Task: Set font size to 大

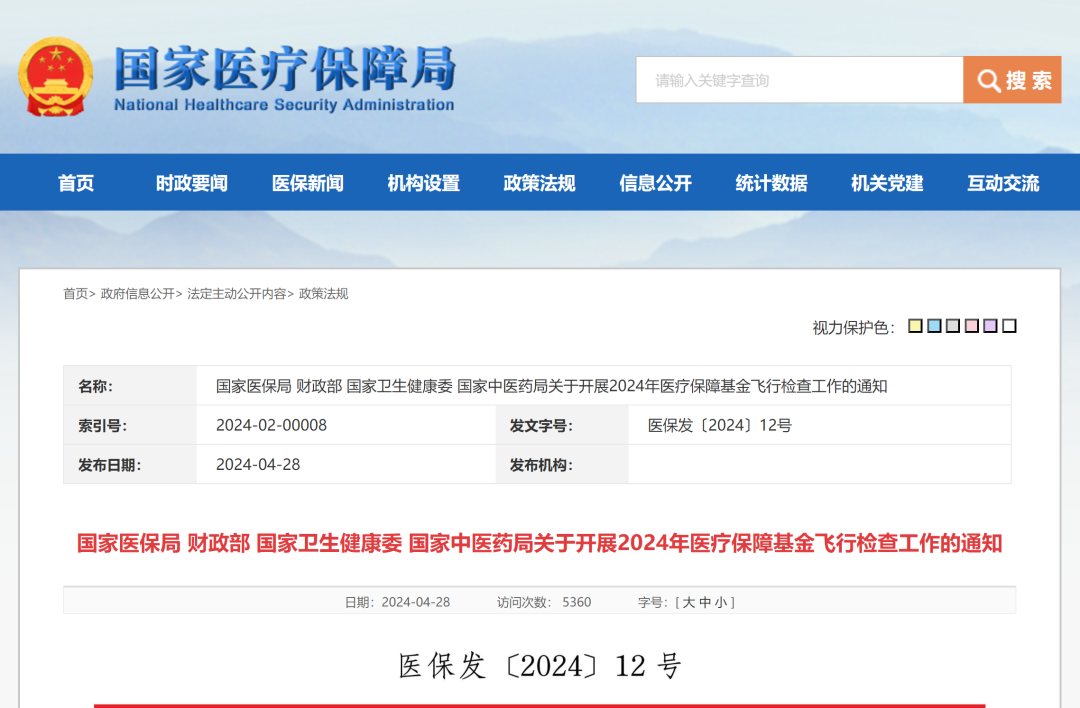Action: point(688,603)
